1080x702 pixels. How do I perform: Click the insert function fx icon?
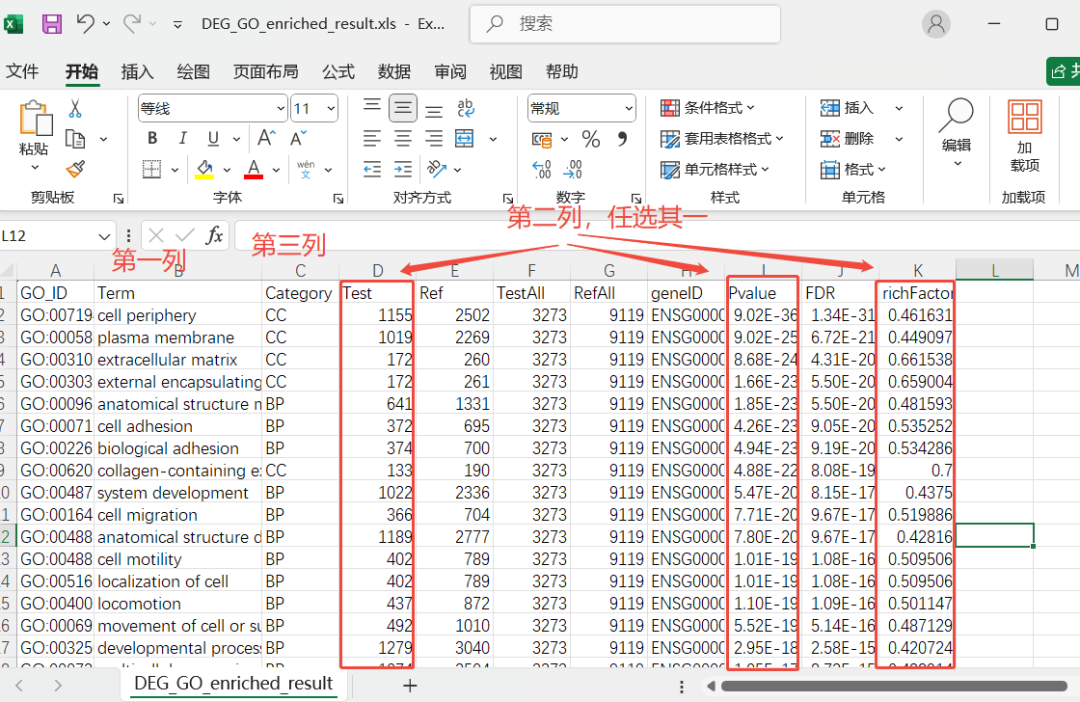pyautogui.click(x=214, y=236)
